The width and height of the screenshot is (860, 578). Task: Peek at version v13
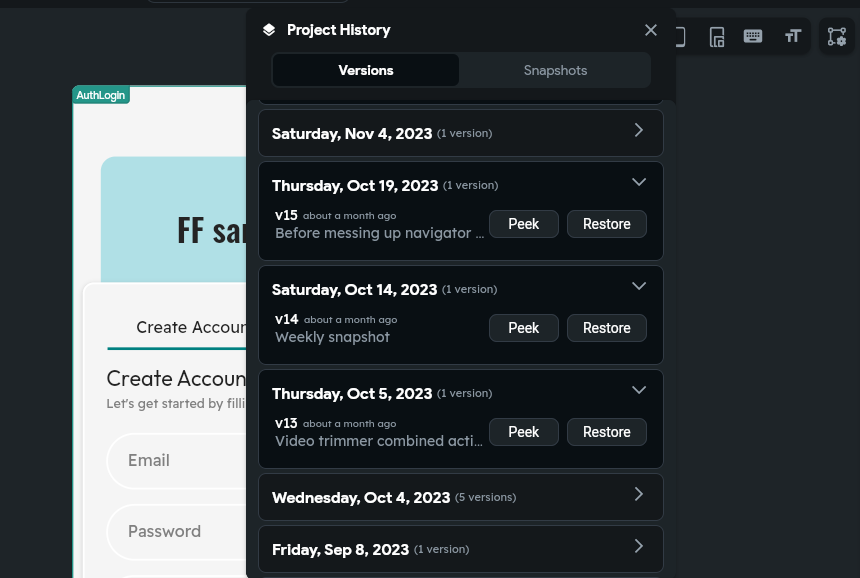point(524,432)
